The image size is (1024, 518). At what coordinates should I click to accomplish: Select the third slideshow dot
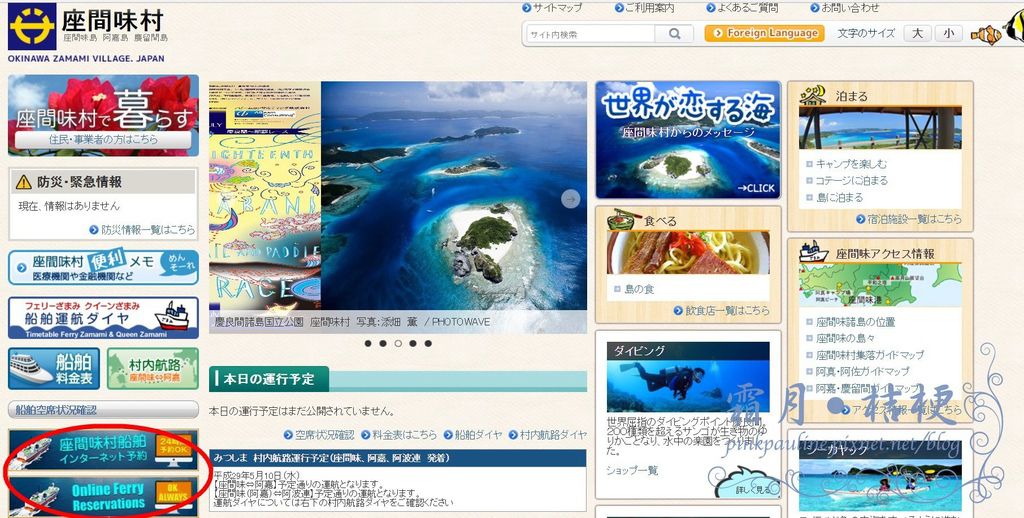coord(398,343)
